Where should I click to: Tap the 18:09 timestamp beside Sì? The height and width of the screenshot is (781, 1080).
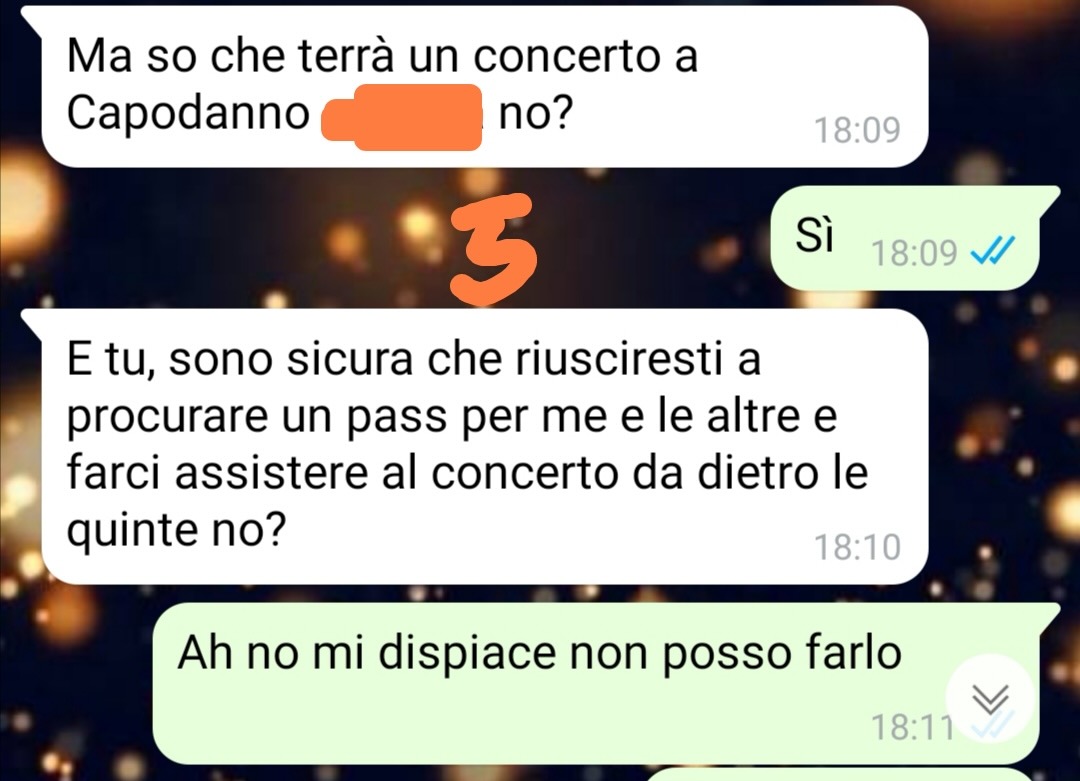[x=914, y=253]
